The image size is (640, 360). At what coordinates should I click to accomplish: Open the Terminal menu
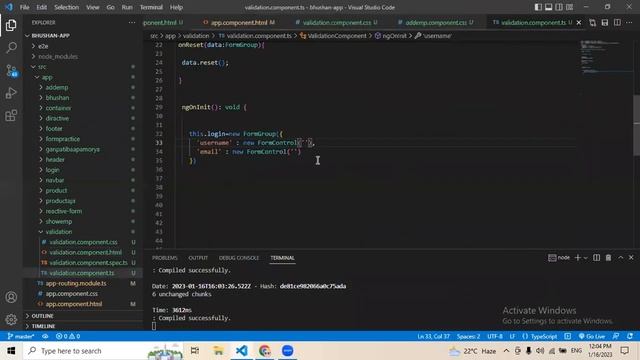(x=151, y=7)
